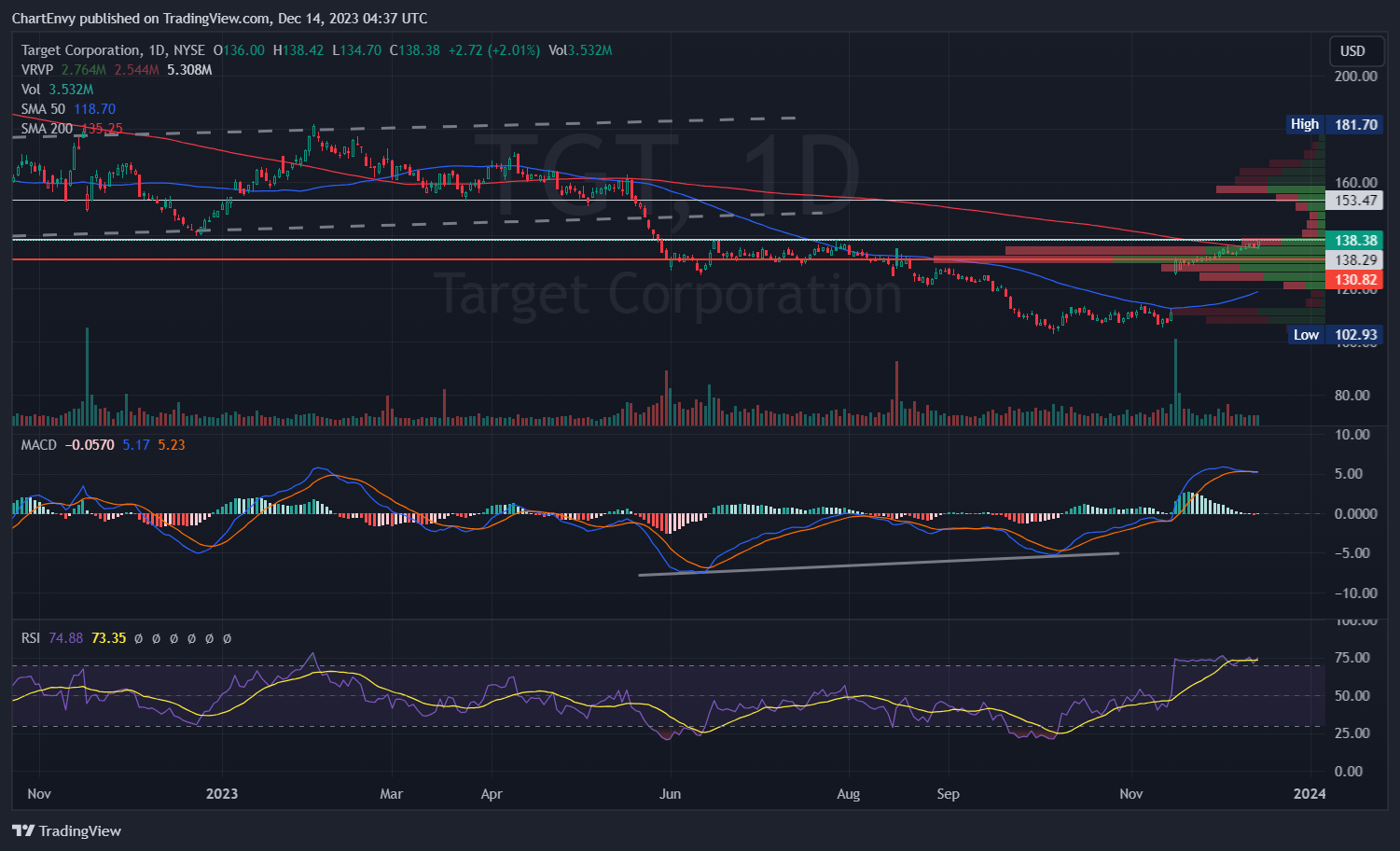Click the RSI moving average value 73.35
The width and height of the screenshot is (1400, 851).
point(108,638)
